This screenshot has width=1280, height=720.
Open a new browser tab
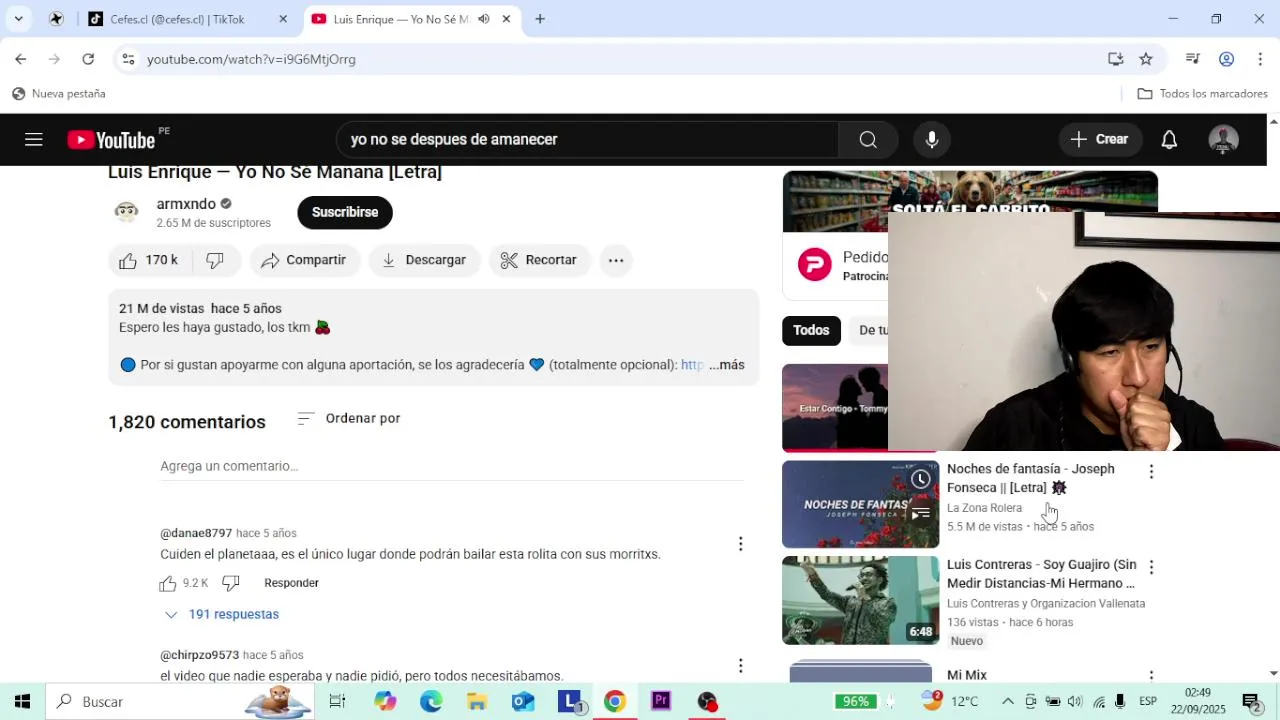[x=540, y=19]
